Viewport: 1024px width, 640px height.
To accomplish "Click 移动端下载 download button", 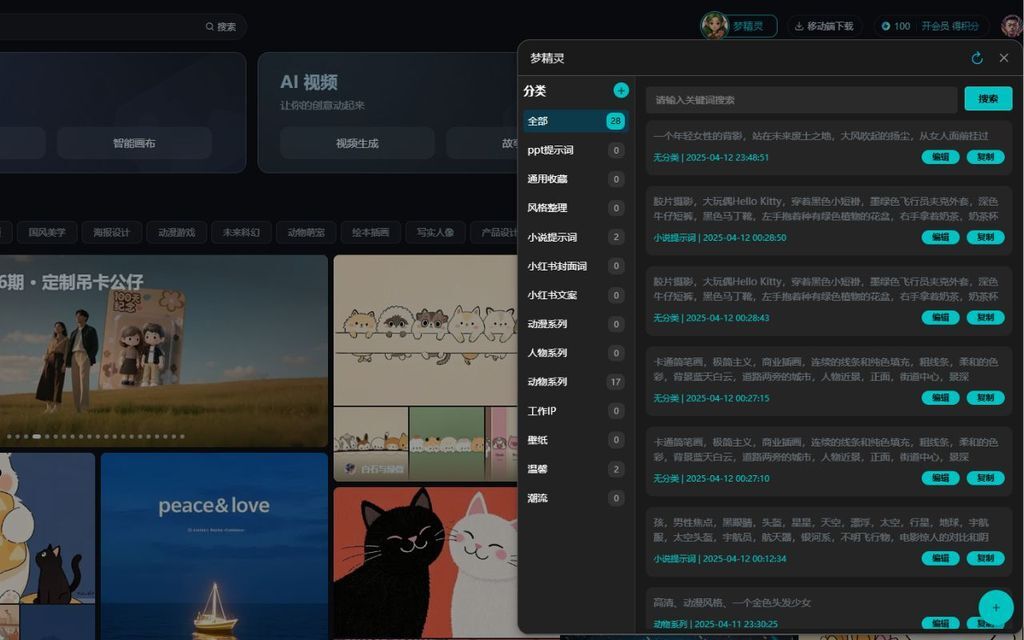I will tap(824, 26).
